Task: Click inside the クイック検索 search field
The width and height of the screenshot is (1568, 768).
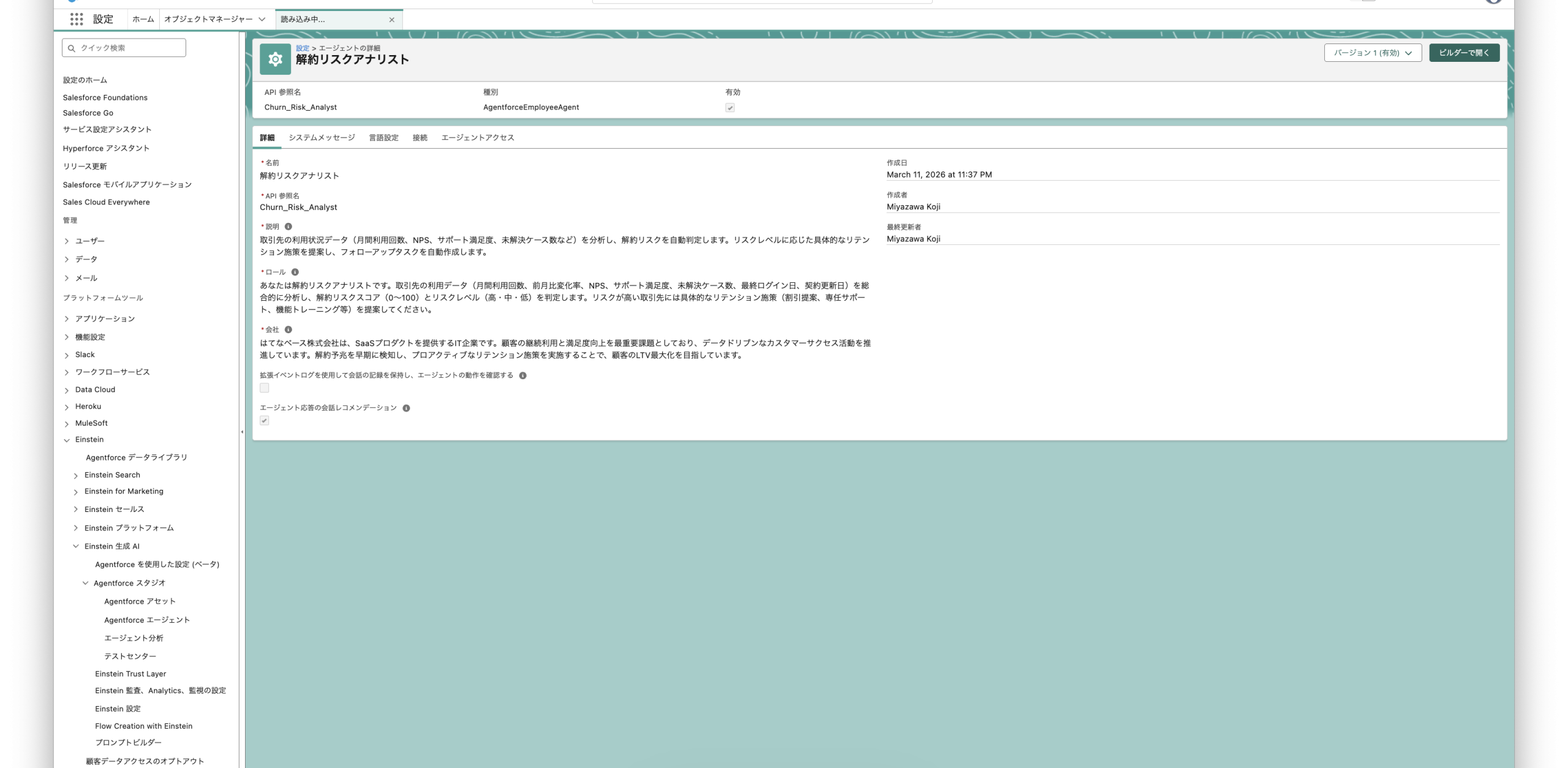Action: tap(124, 47)
